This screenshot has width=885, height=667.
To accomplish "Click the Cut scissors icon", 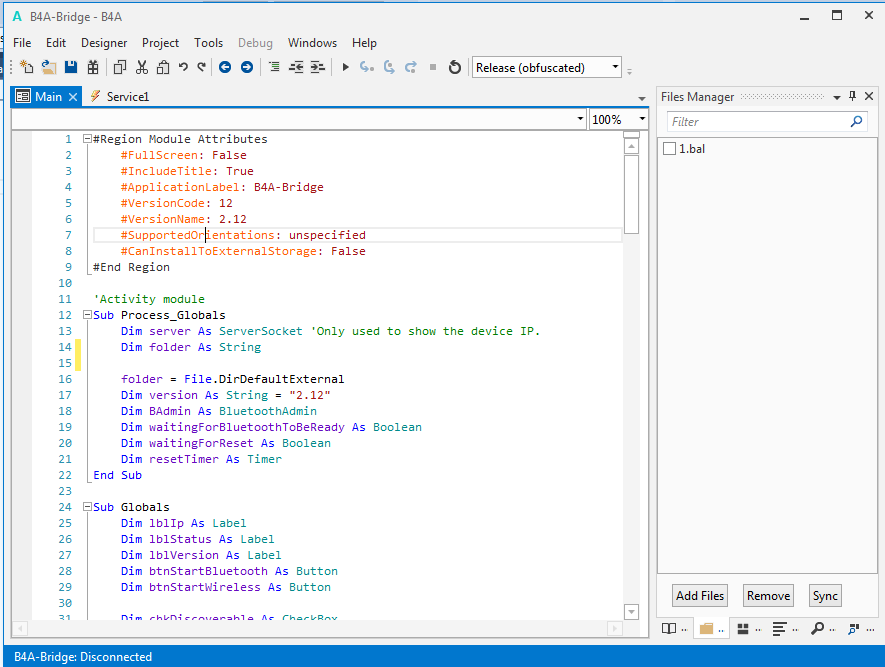I will click(x=142, y=67).
